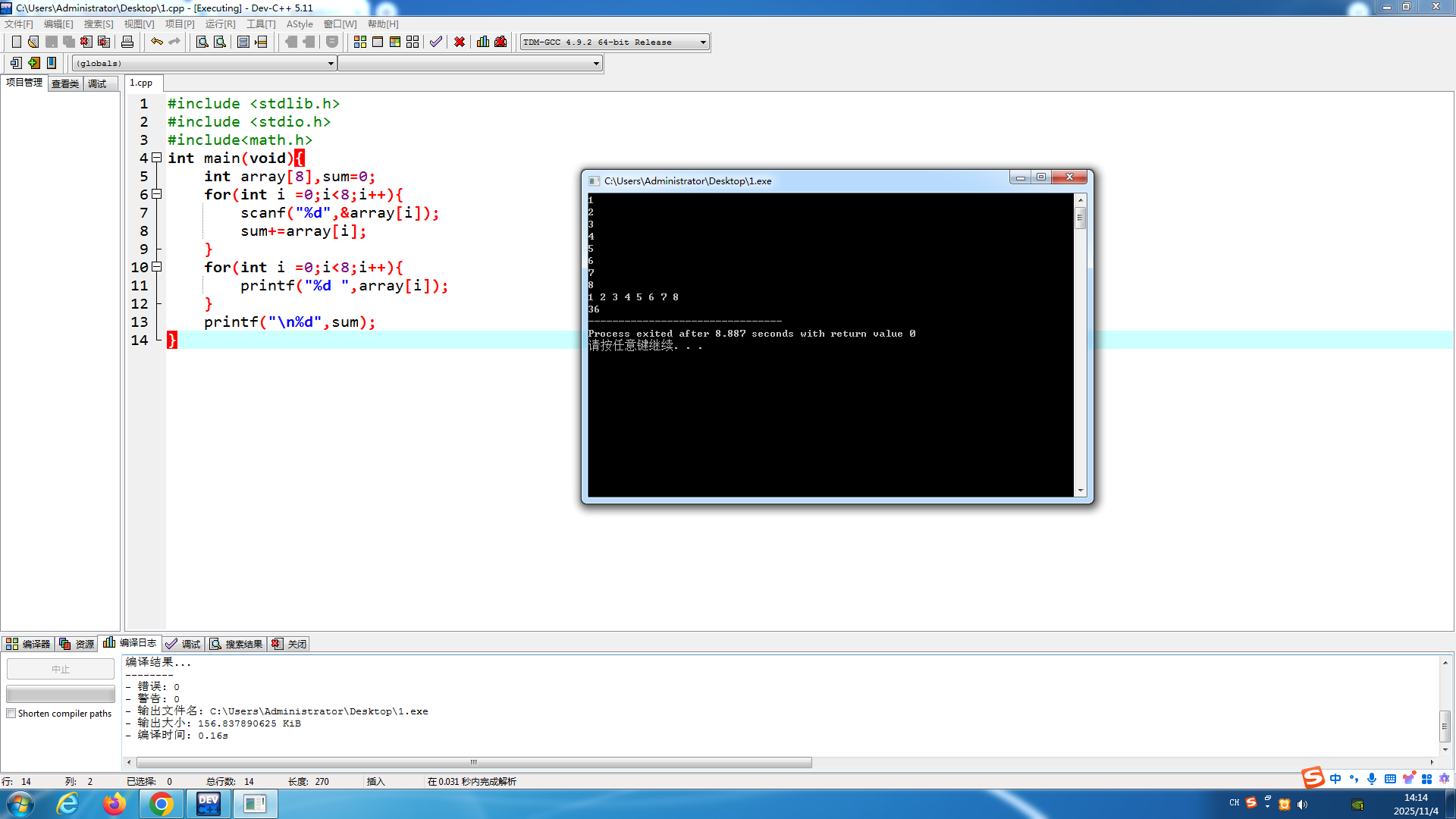Click the red X stop execution icon
Image resolution: width=1456 pixels, height=819 pixels.
(460, 42)
